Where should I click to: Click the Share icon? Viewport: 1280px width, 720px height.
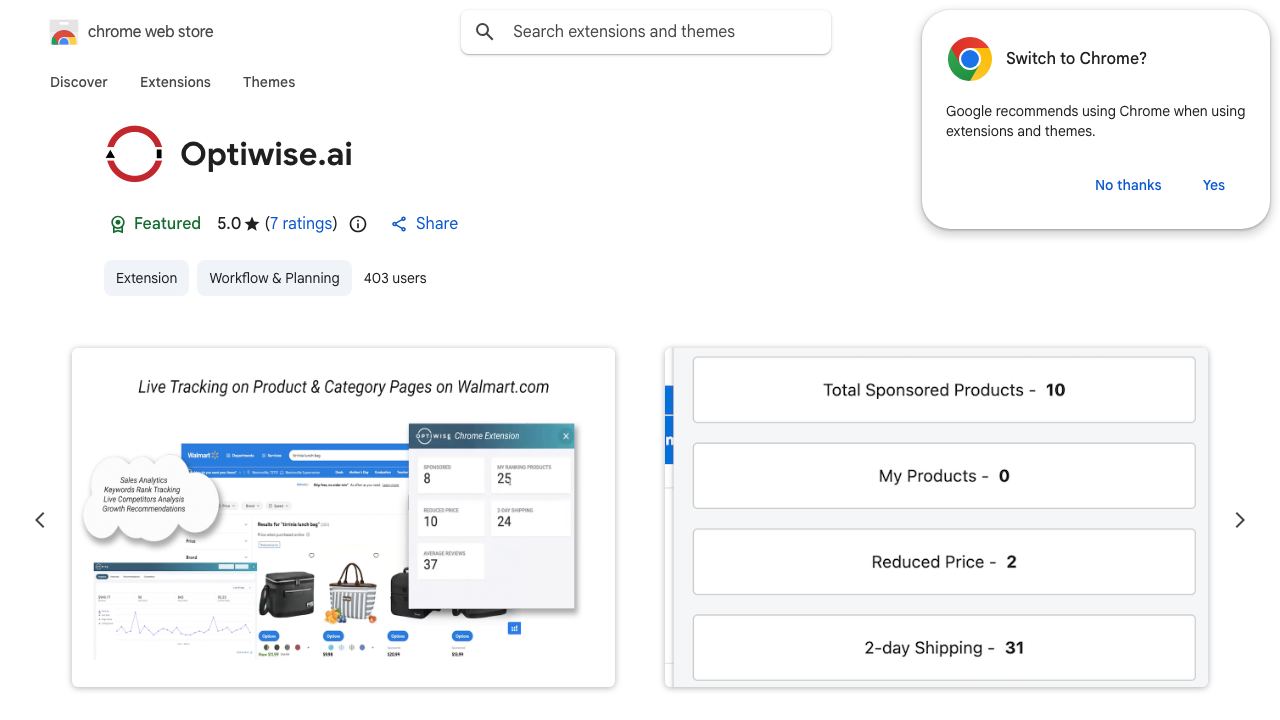coord(399,224)
